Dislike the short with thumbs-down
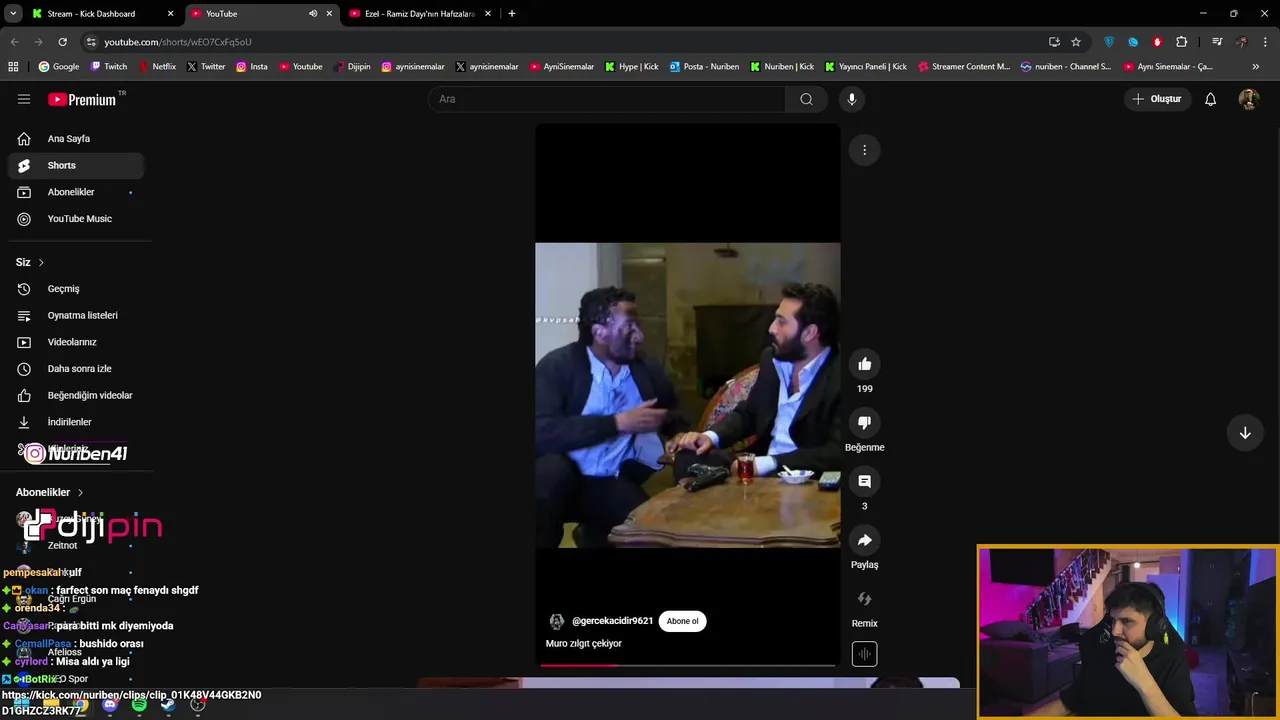 [865, 423]
